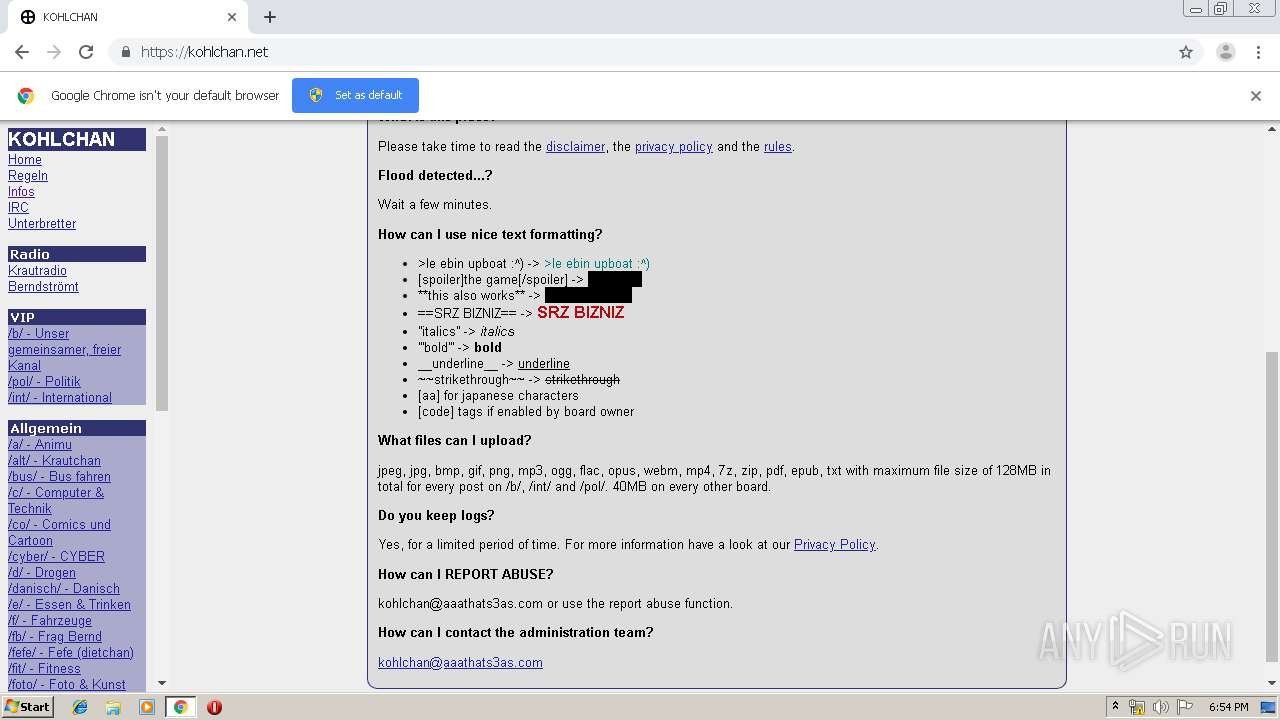This screenshot has width=1280, height=720.
Task: Click the 6:54 PM taskbar clock
Action: [1228, 707]
